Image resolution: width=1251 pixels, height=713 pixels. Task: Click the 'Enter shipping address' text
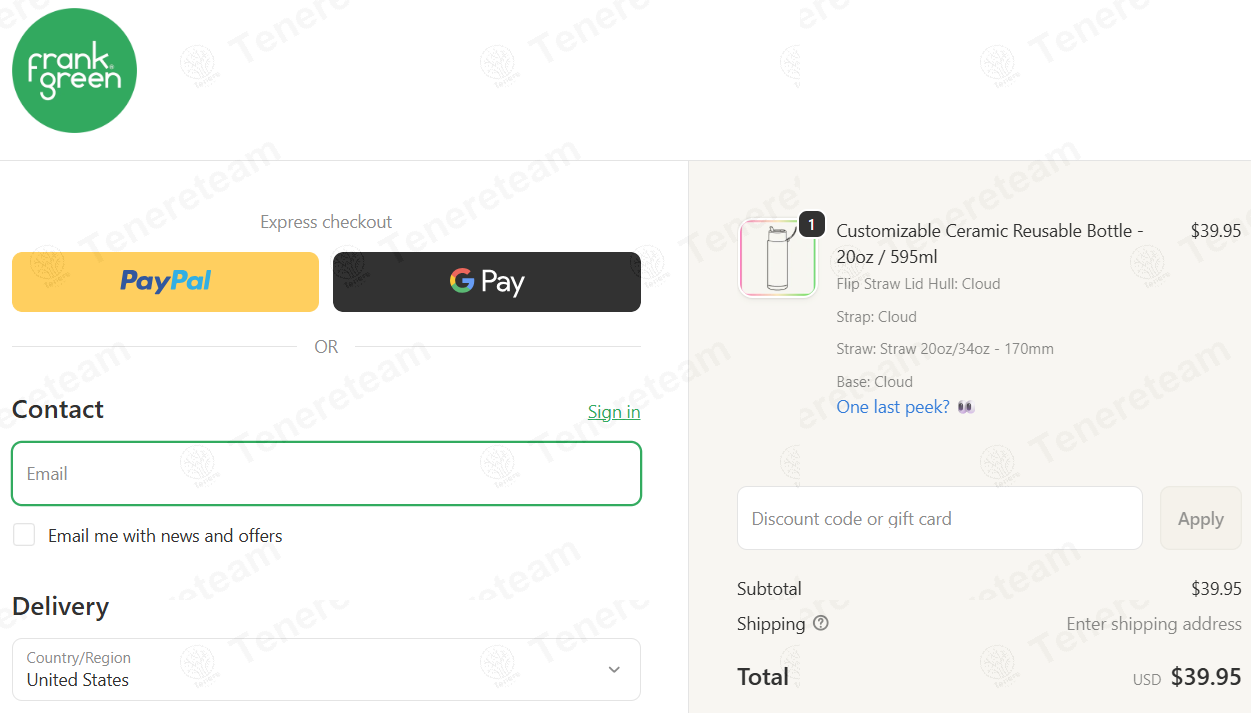pyautogui.click(x=1154, y=624)
